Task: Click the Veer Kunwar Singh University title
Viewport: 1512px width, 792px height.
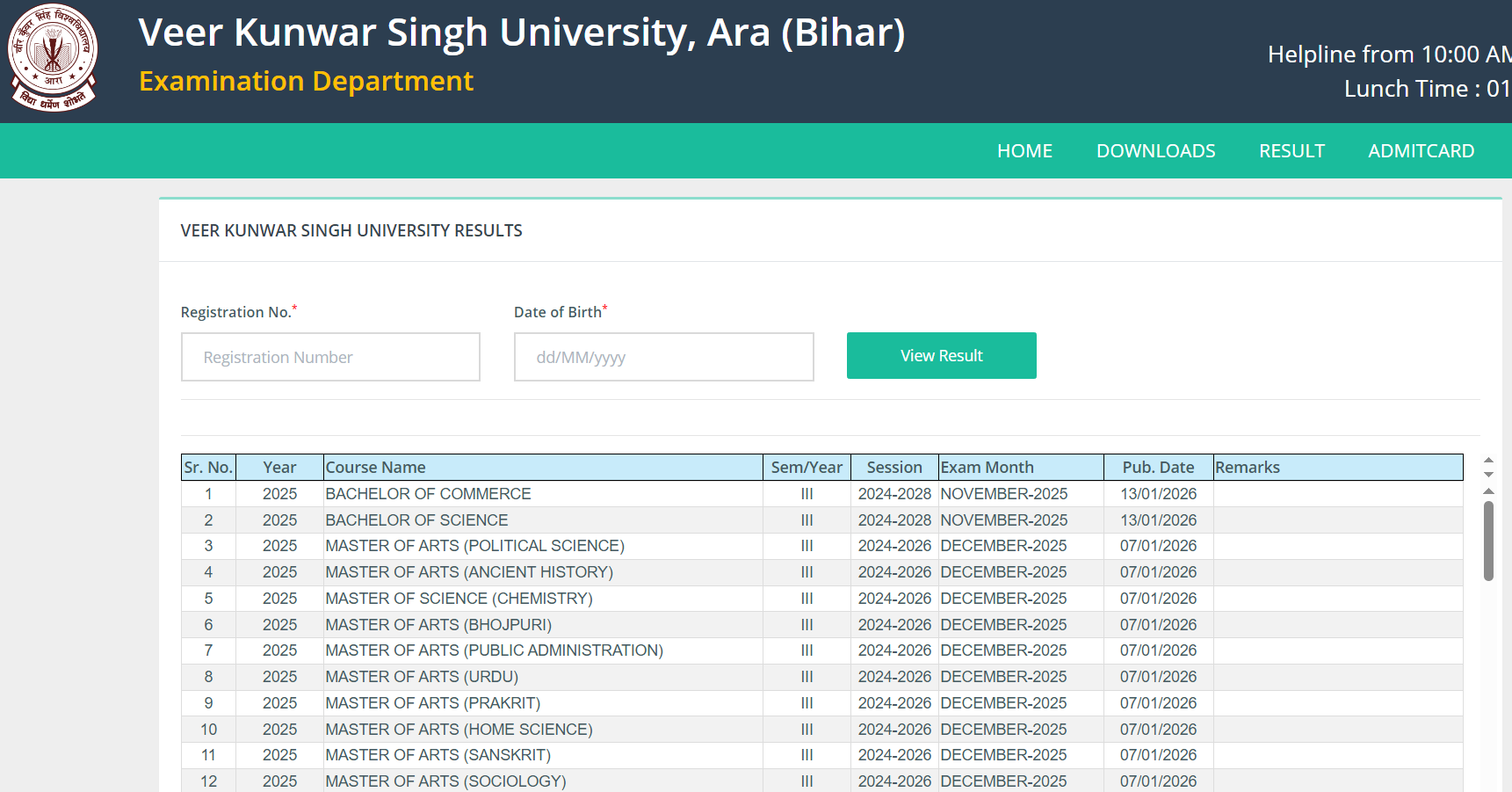Action: (x=521, y=33)
